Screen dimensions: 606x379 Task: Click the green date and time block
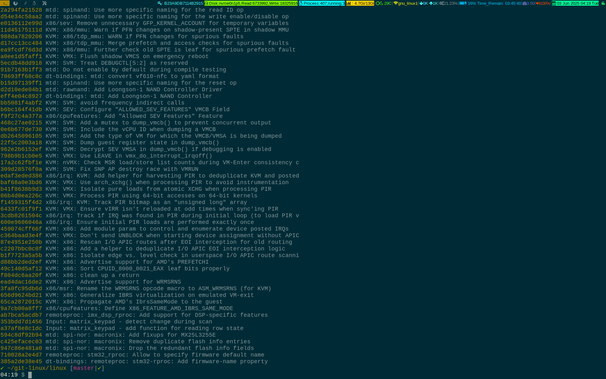[575, 3]
